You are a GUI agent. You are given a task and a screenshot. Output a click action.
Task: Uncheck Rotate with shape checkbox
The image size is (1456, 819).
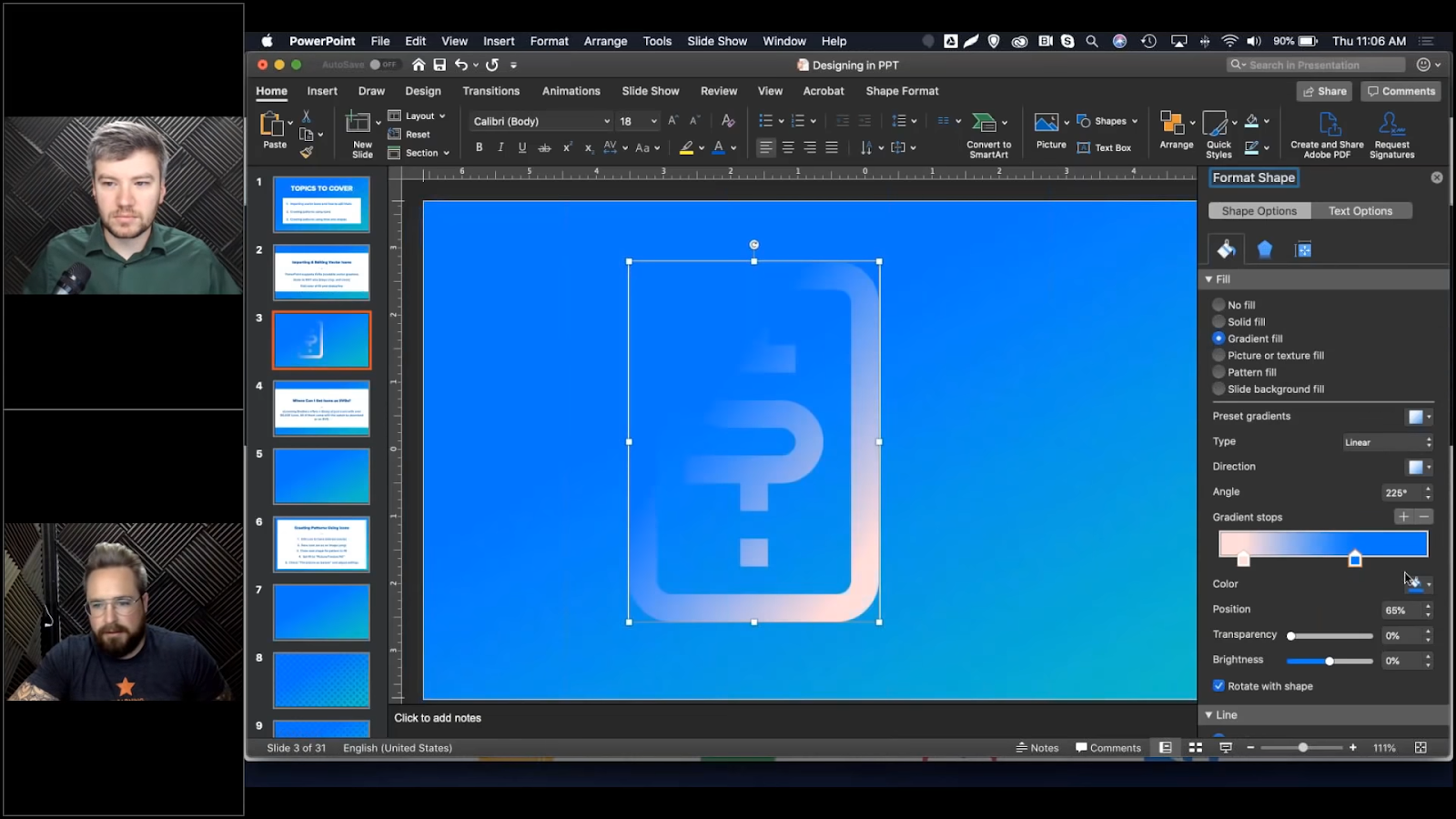[x=1218, y=686]
